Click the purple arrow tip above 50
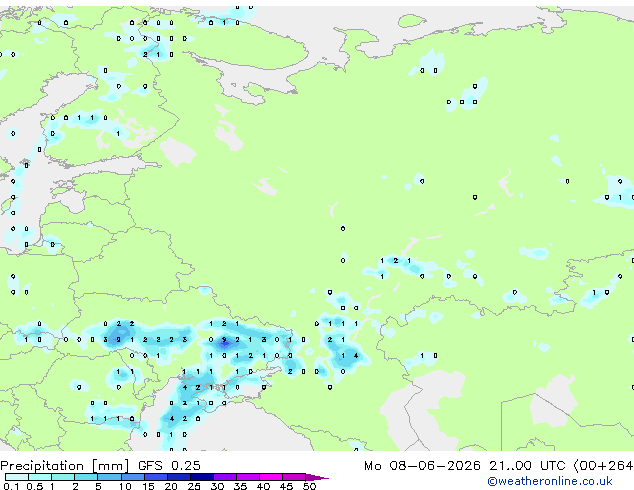Screen dimensions: 634x490 (317, 477)
